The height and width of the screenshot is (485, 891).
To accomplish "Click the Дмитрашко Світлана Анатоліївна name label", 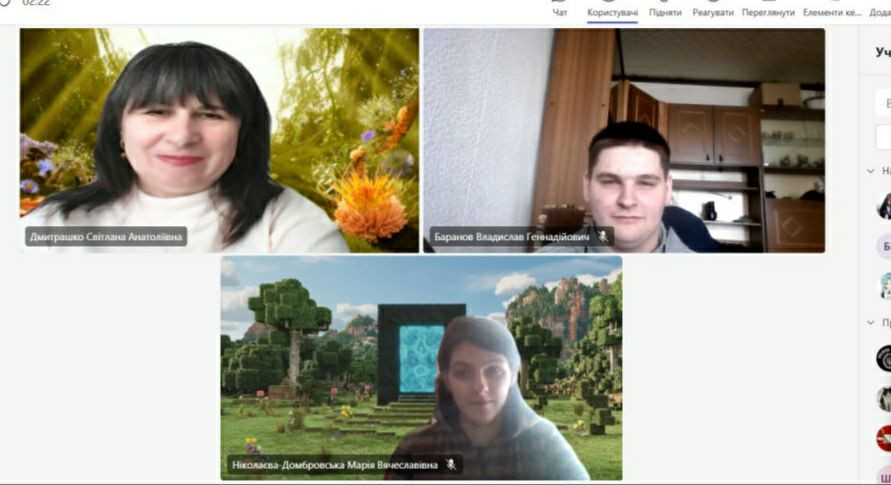I will coord(106,238).
